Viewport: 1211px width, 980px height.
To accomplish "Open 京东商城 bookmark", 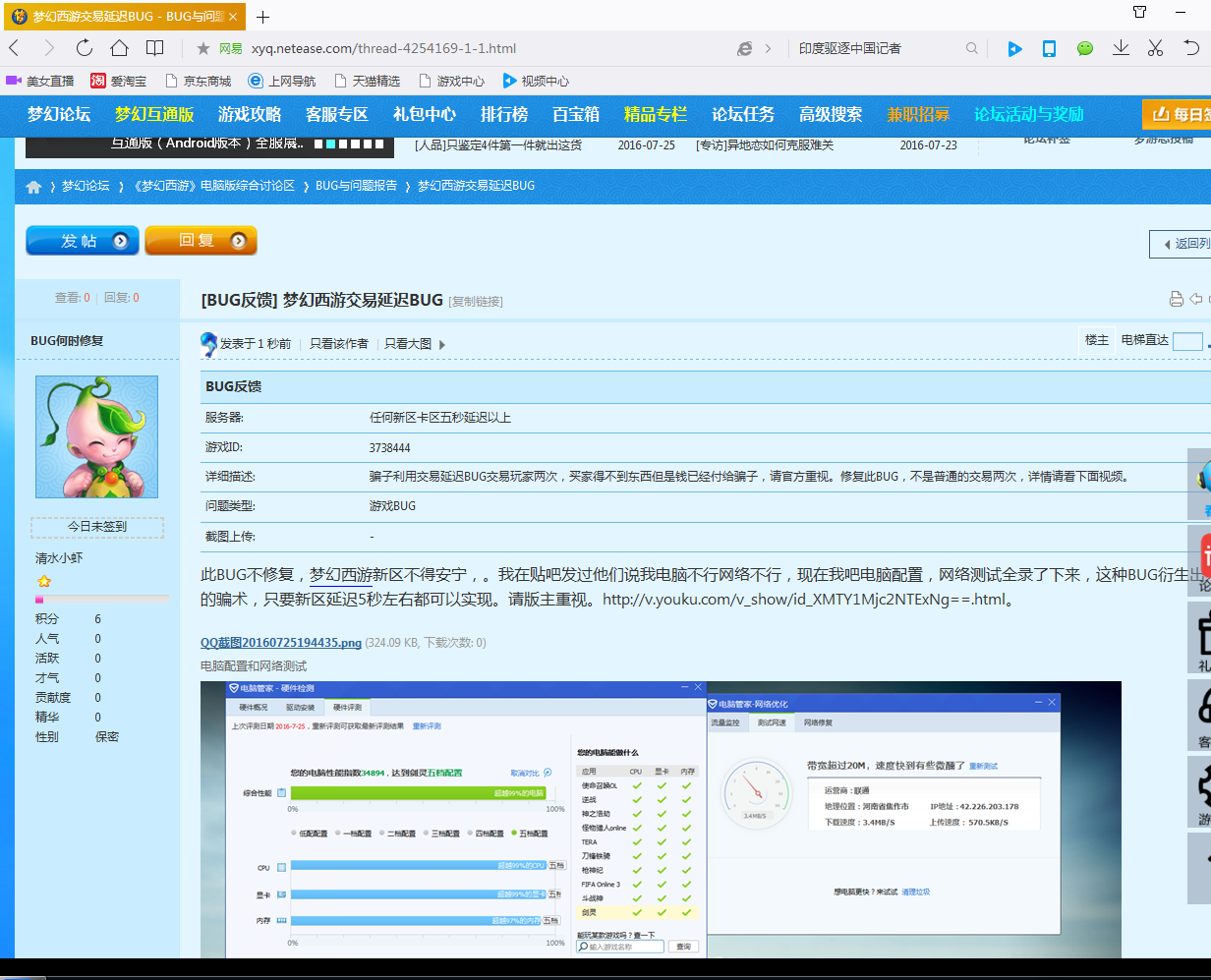I will click(198, 81).
